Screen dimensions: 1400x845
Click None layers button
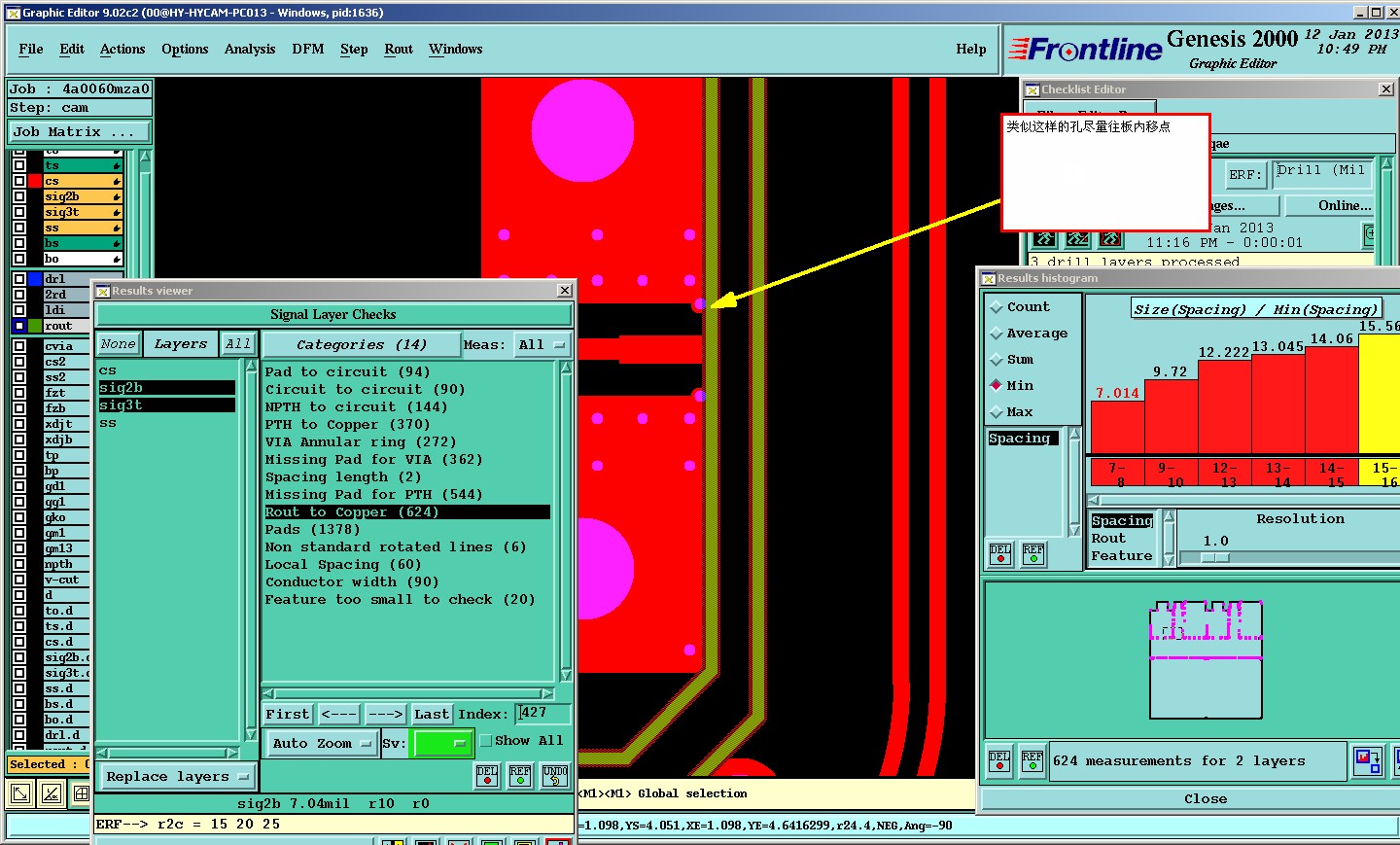[119, 344]
